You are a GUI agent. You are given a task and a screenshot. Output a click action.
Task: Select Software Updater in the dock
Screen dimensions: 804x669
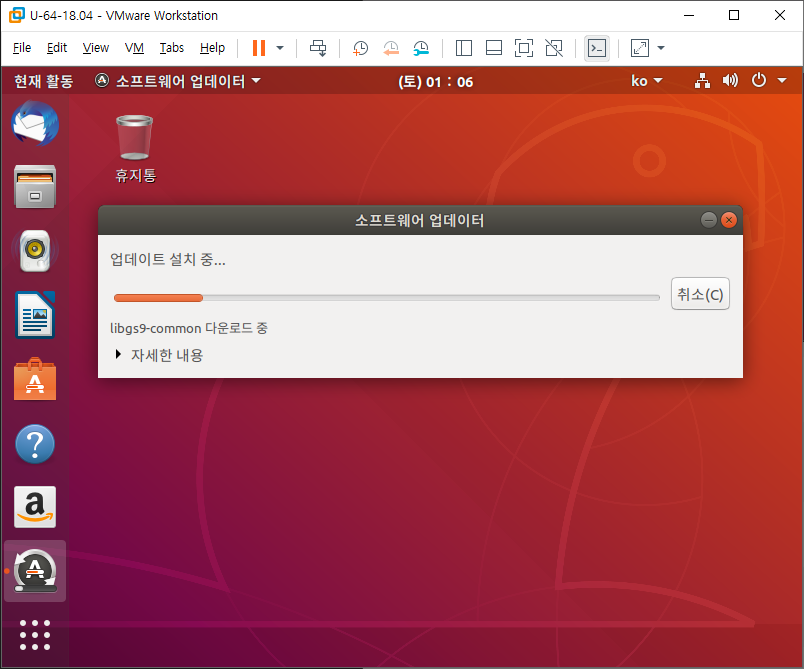35,571
